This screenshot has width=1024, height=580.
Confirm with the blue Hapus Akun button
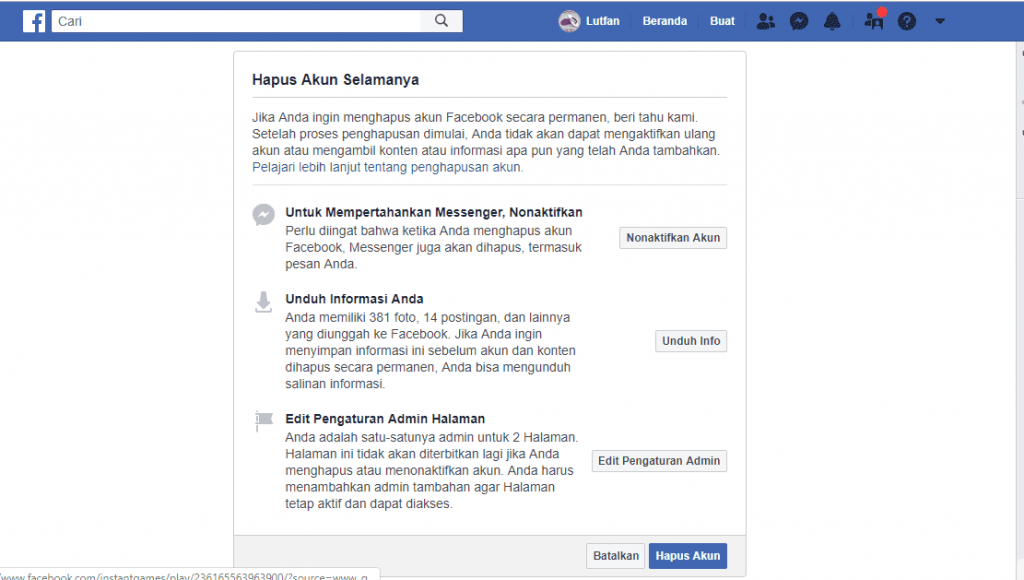click(x=688, y=556)
